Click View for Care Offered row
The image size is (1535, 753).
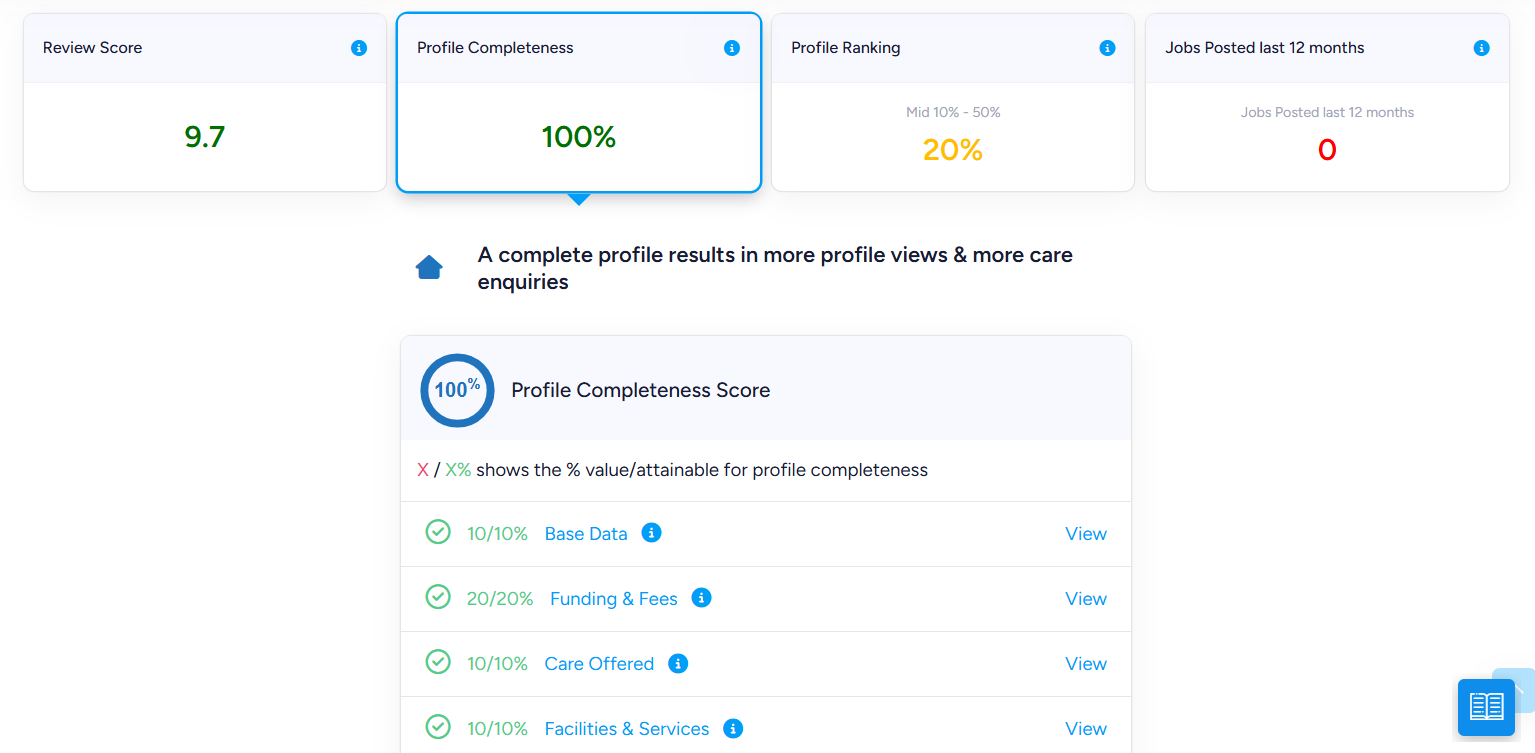[1086, 664]
